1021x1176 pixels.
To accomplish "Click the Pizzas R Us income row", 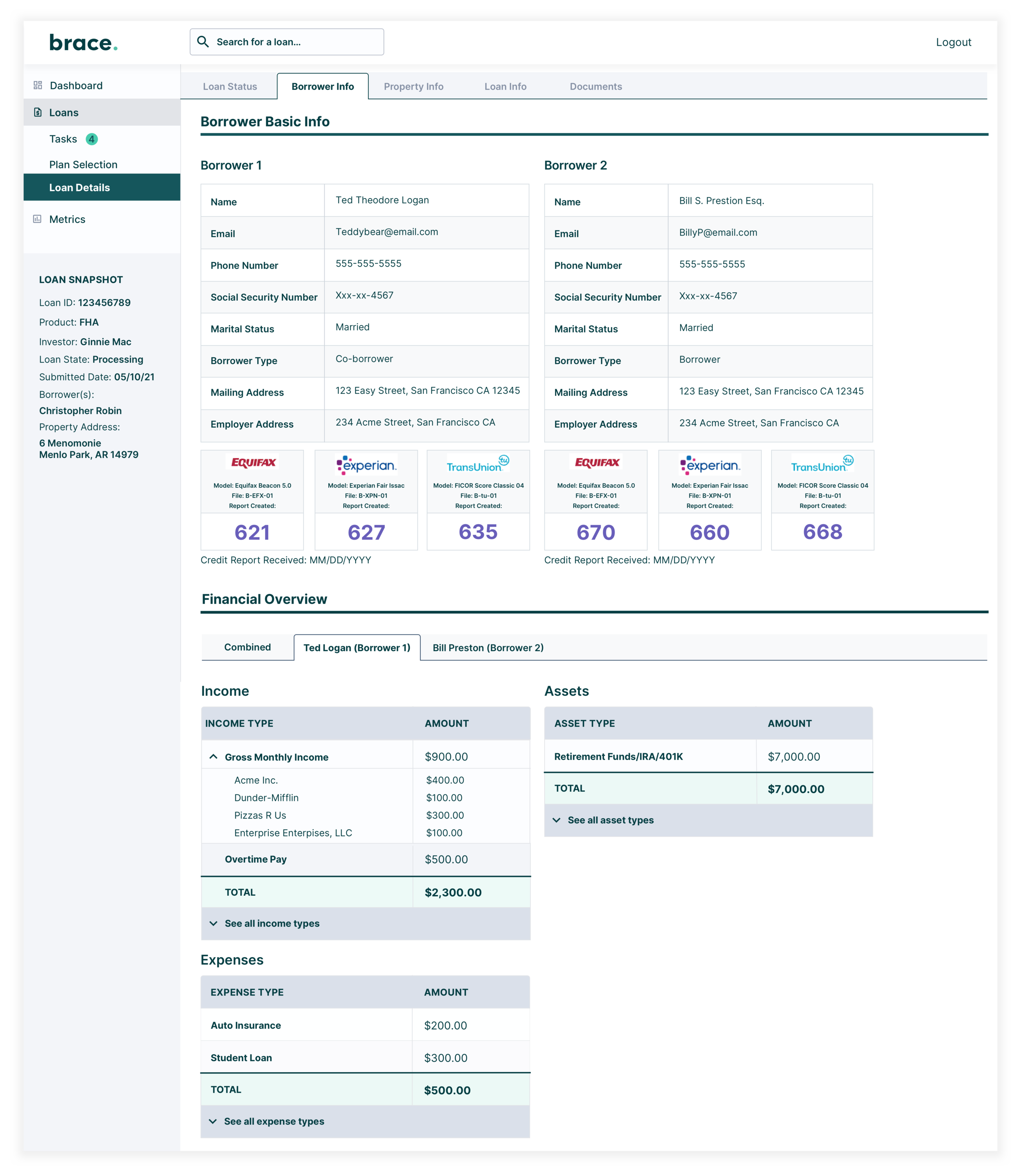I will click(366, 815).
